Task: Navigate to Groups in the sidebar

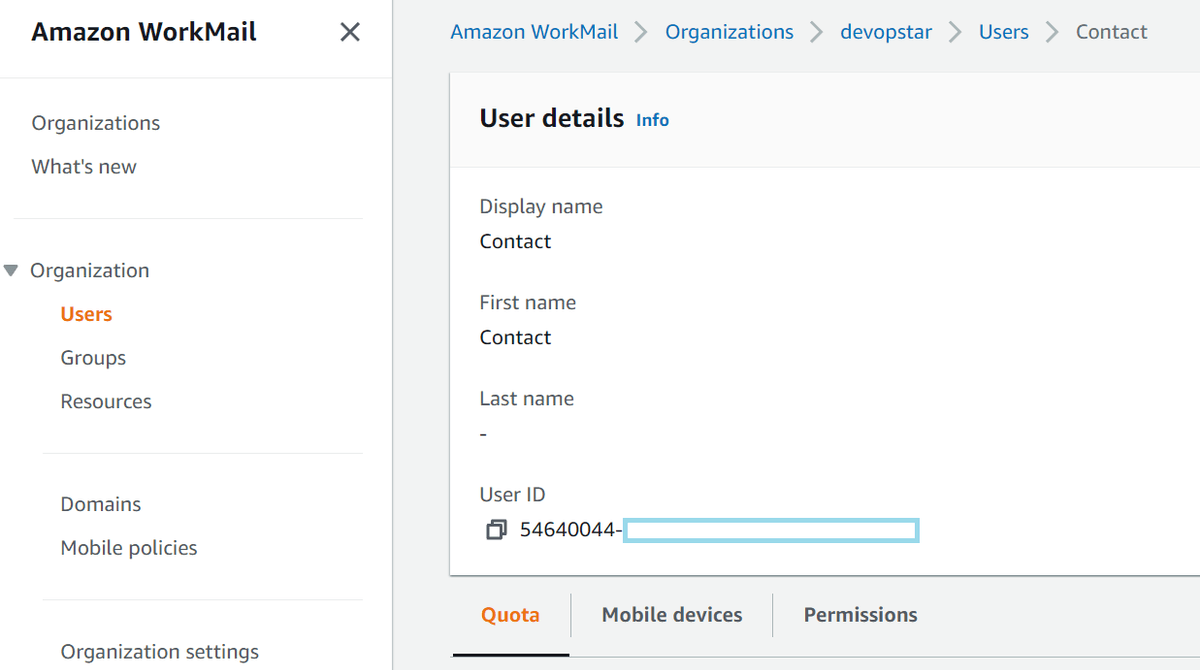Action: 93,357
